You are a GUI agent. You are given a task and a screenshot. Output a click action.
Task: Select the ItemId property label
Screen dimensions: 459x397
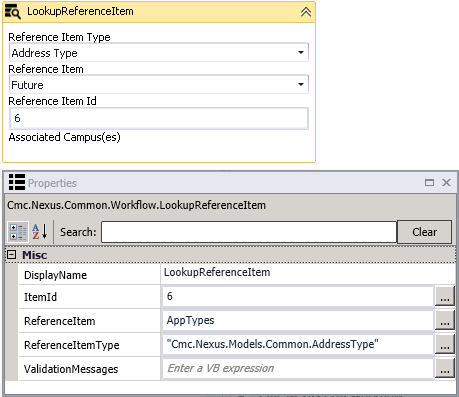coord(40,297)
